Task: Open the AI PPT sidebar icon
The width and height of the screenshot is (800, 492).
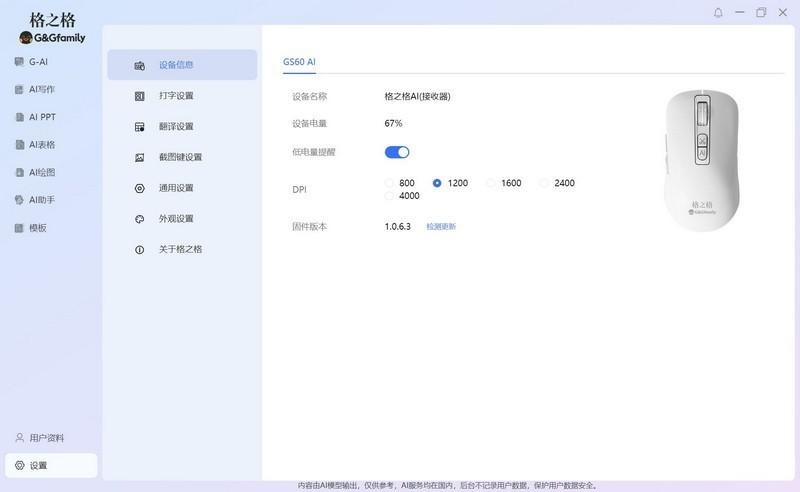Action: pos(19,117)
